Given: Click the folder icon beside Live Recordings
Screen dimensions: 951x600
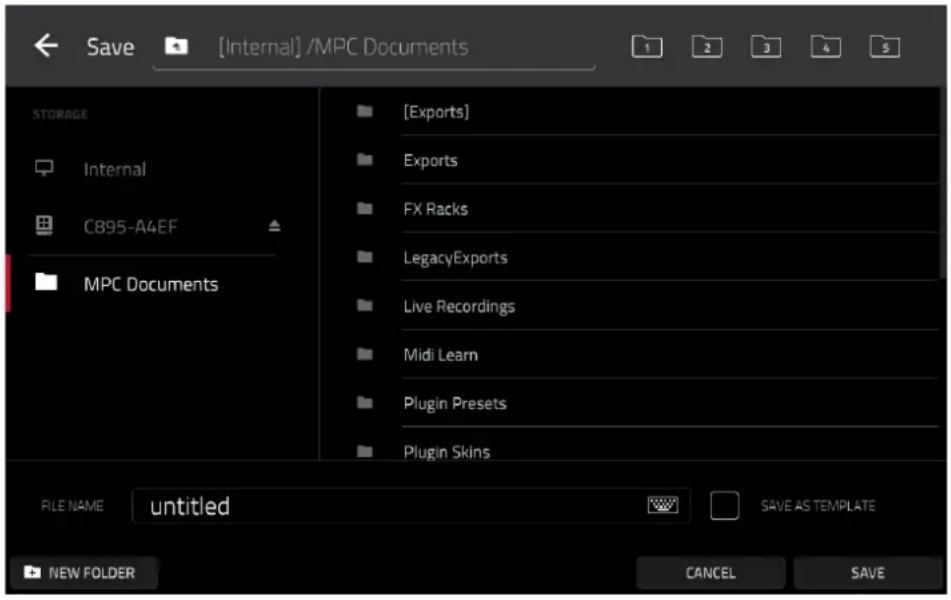Looking at the screenshot, I should click(365, 305).
